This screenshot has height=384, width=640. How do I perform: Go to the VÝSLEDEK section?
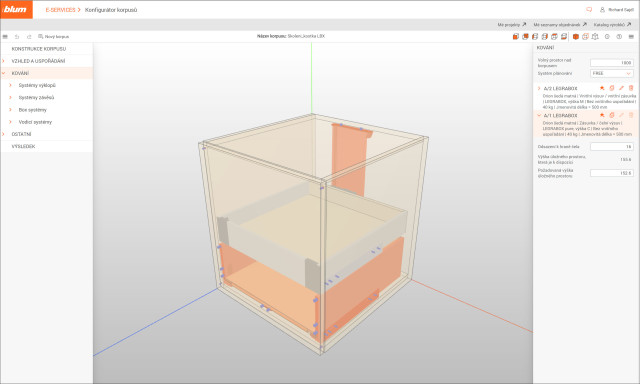tap(23, 146)
